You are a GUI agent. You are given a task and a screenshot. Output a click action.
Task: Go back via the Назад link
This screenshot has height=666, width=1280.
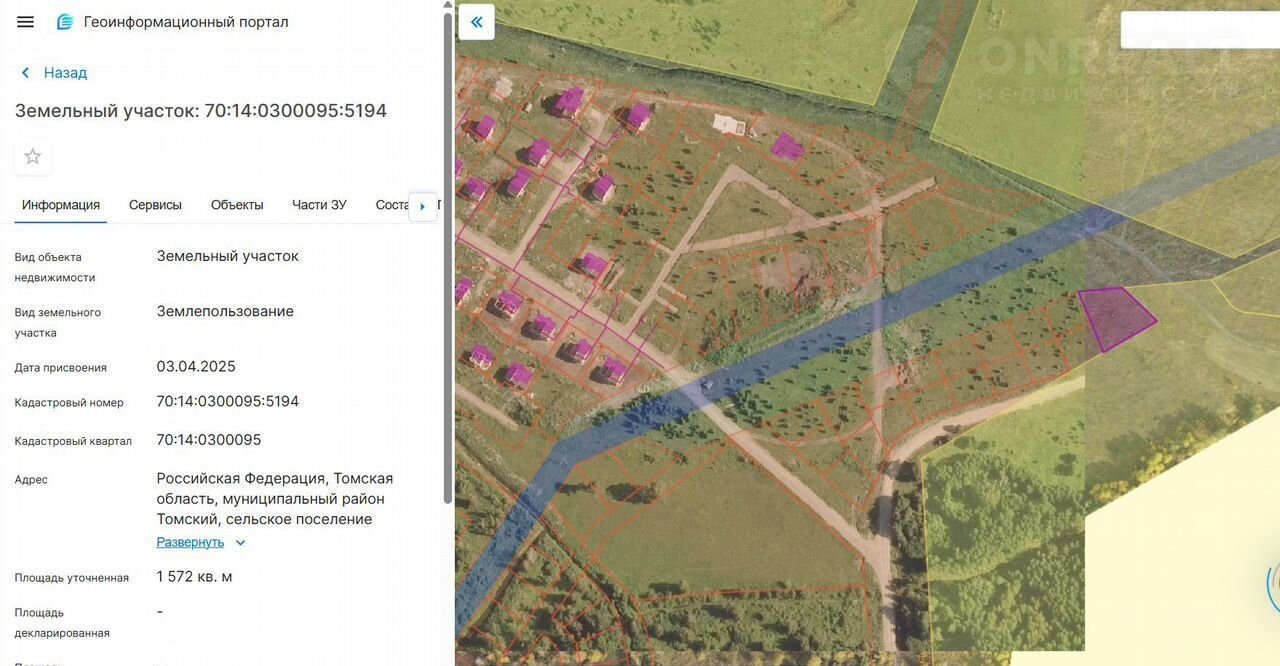coord(65,73)
